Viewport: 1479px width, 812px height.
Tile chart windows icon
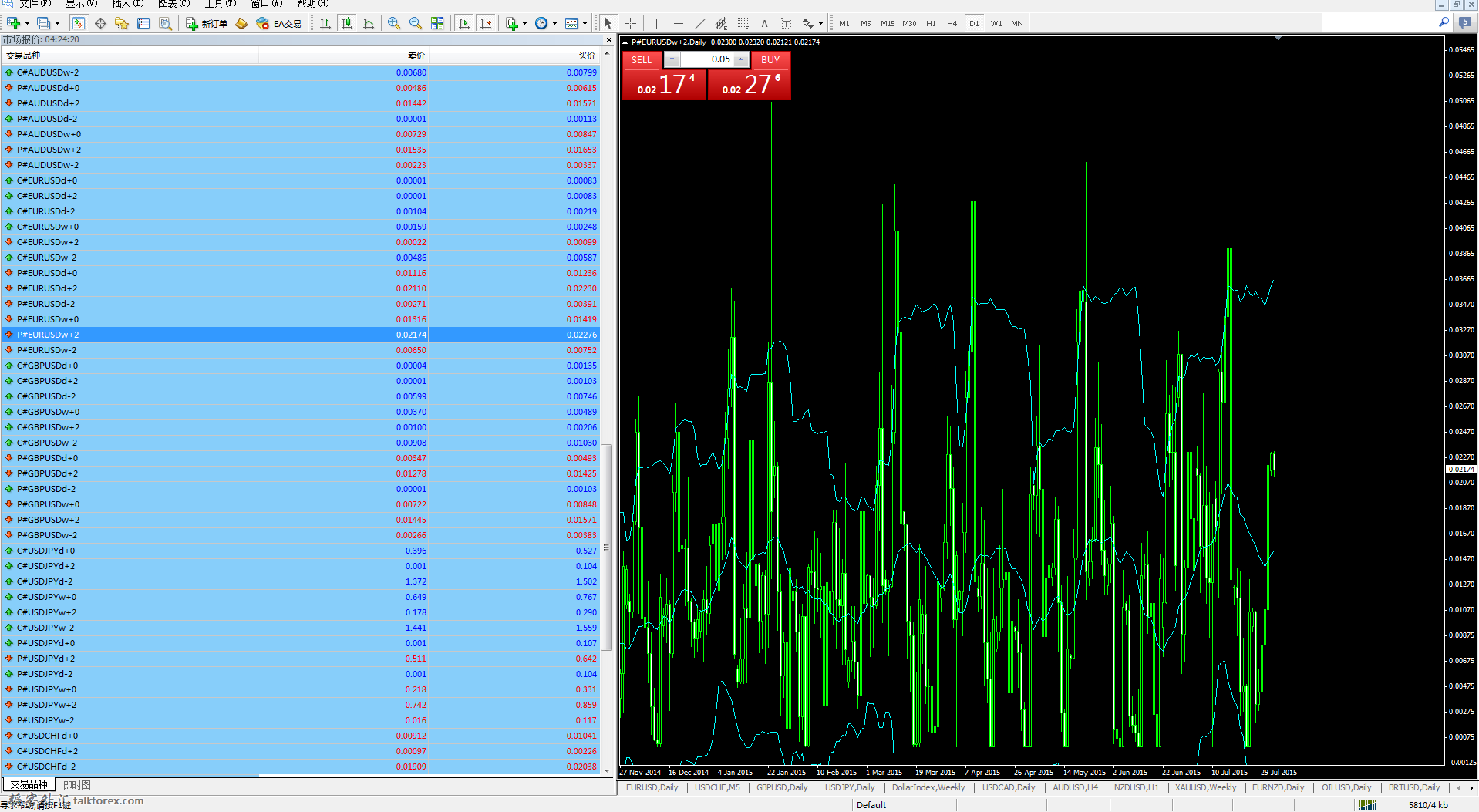click(437, 23)
